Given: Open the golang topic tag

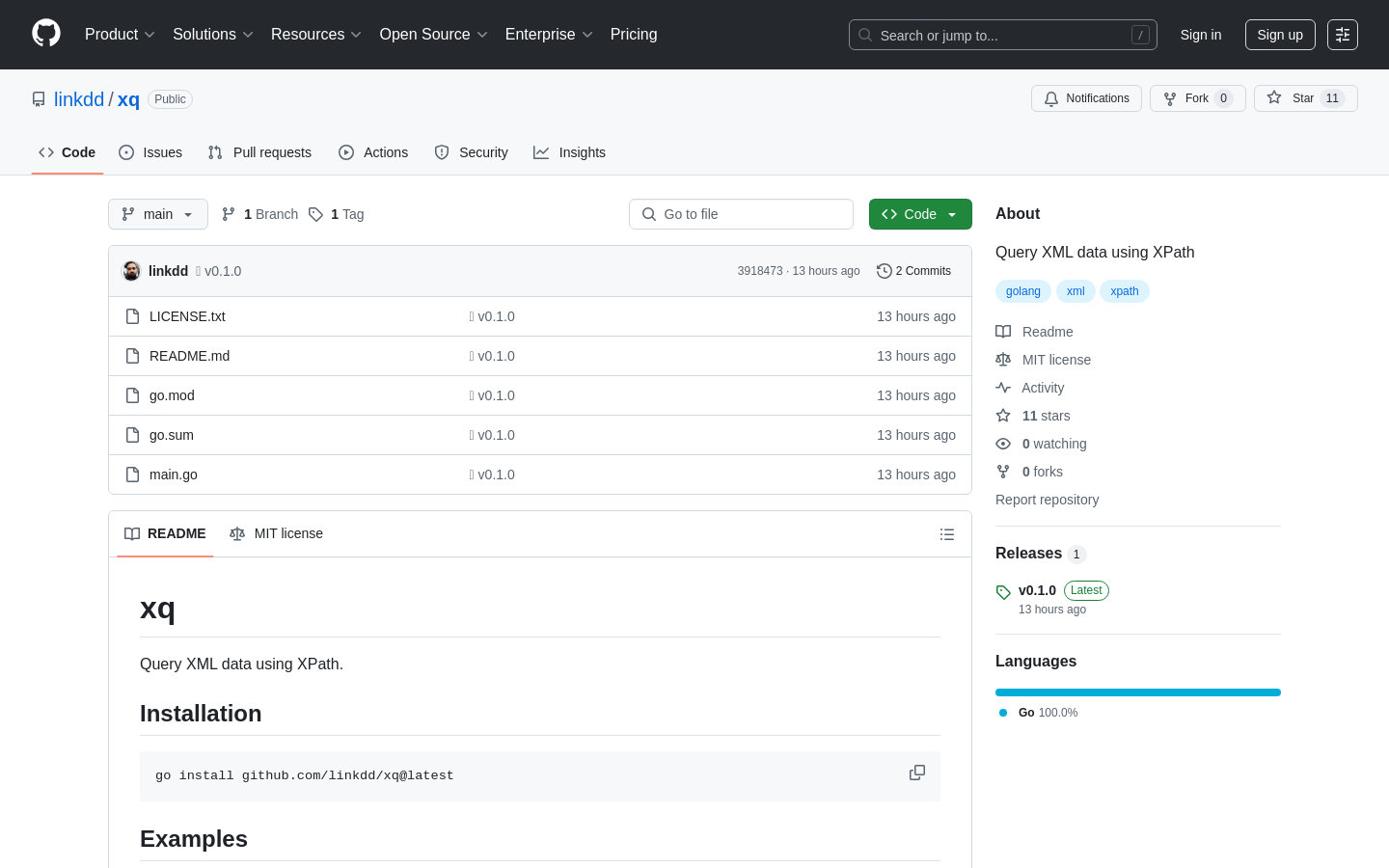Looking at the screenshot, I should 1023,291.
